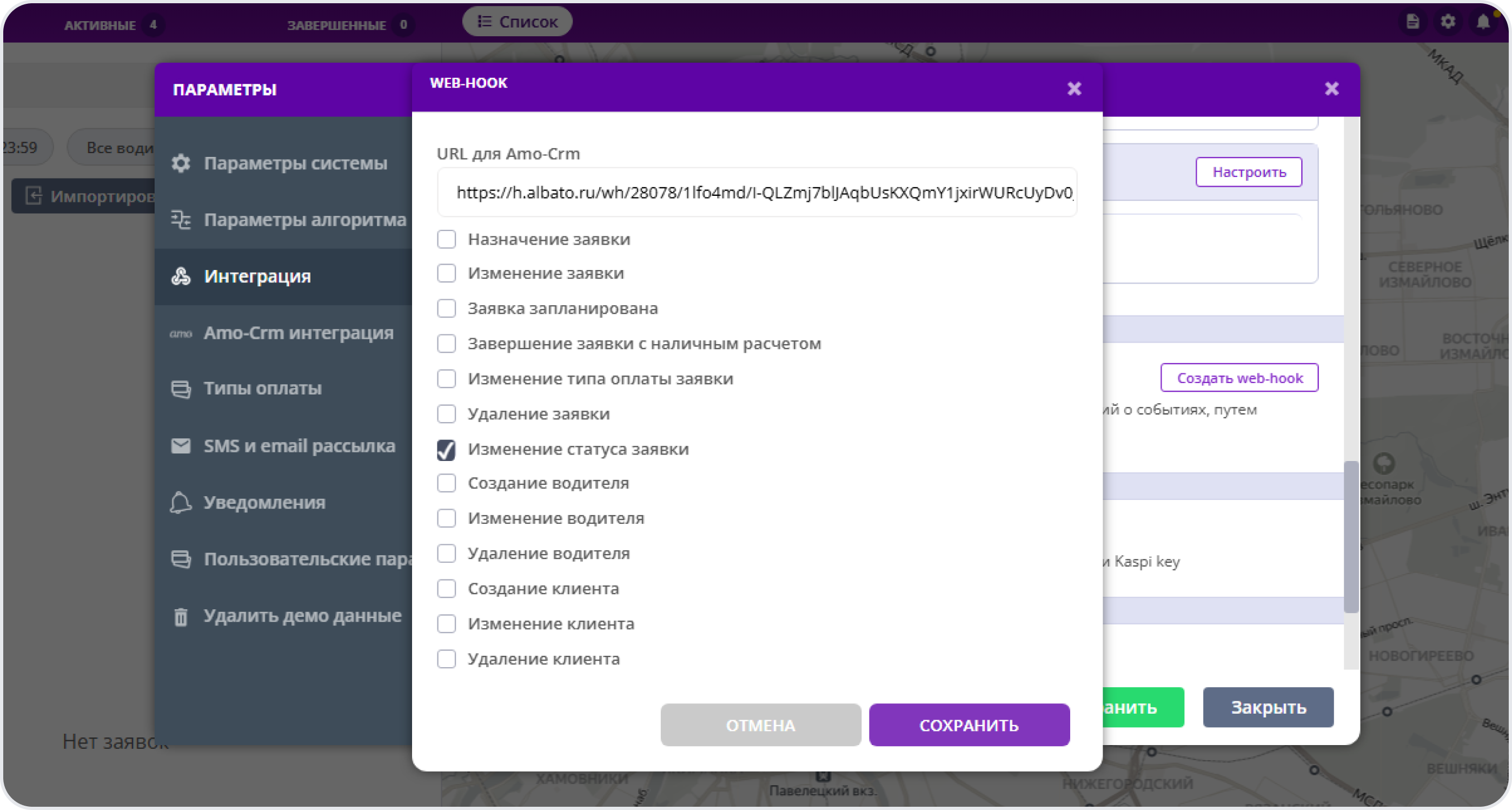1512x810 pixels.
Task: Click the gear icon for Параметры системы
Action: [181, 163]
